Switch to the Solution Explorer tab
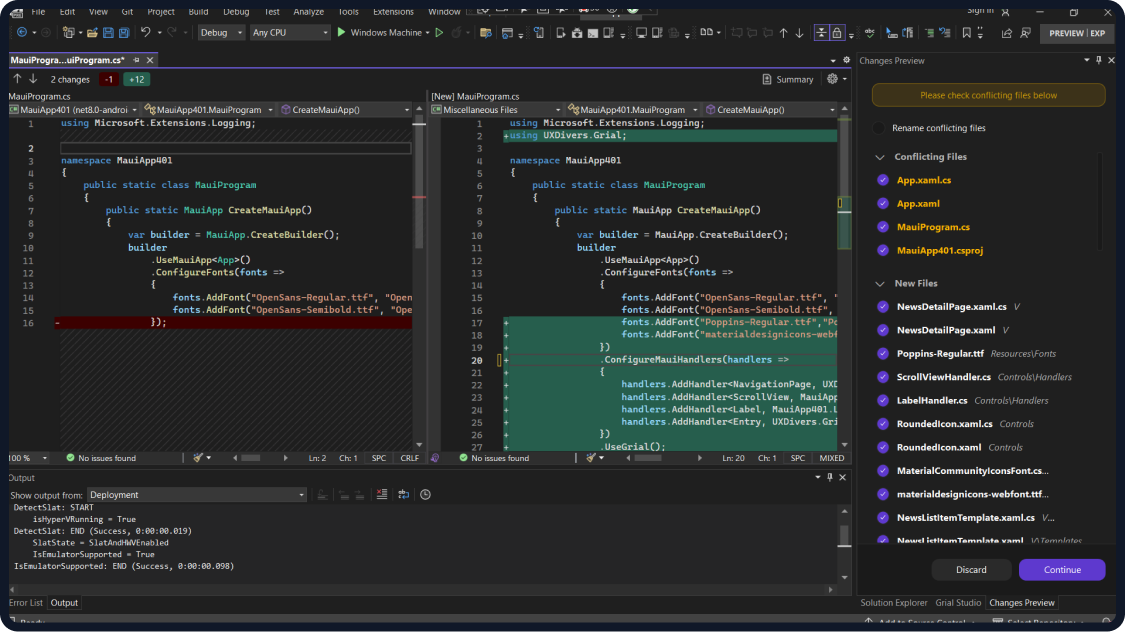Image resolution: width=1125 pixels, height=632 pixels. click(x=893, y=603)
